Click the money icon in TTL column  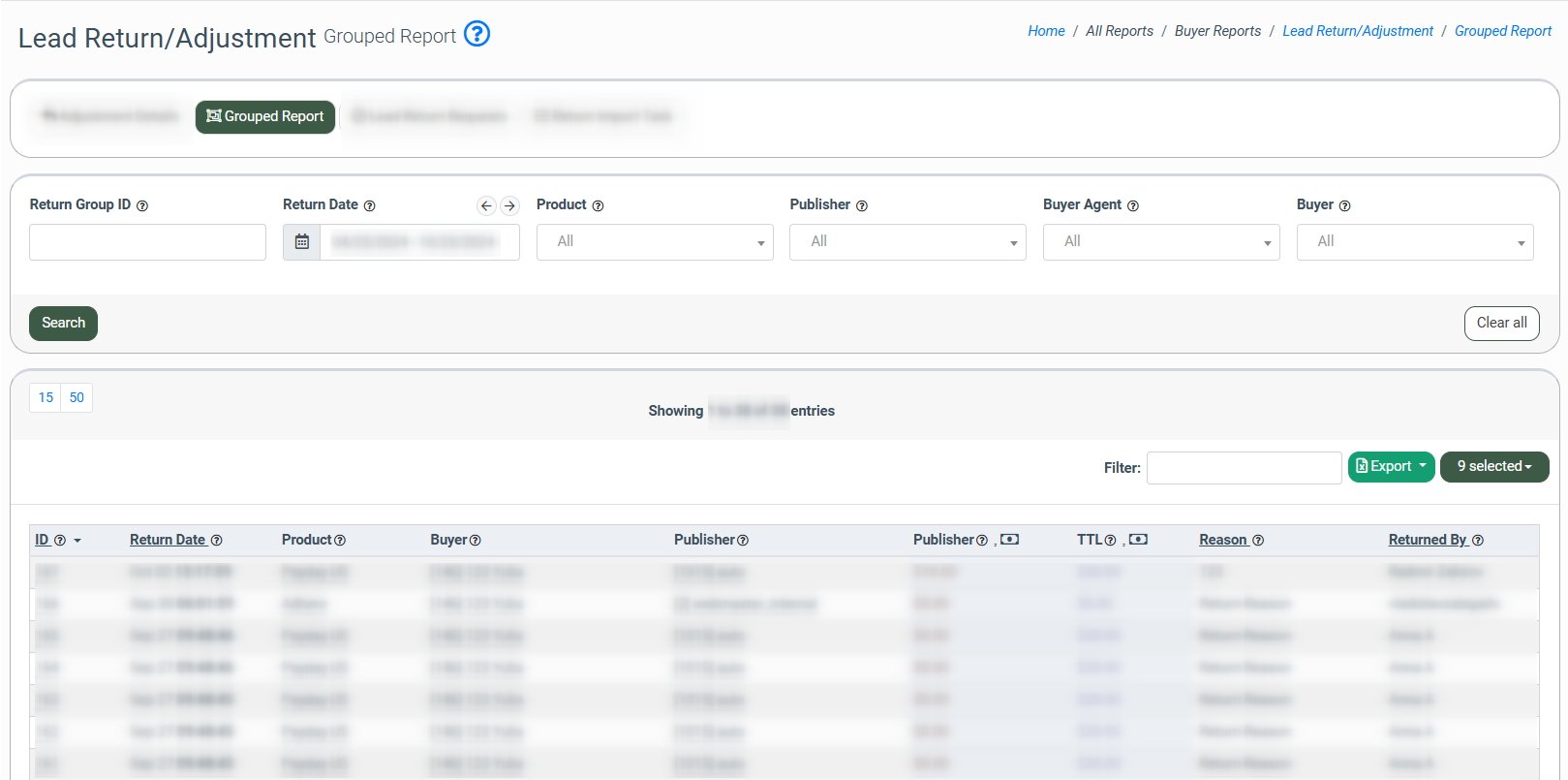(x=1139, y=540)
